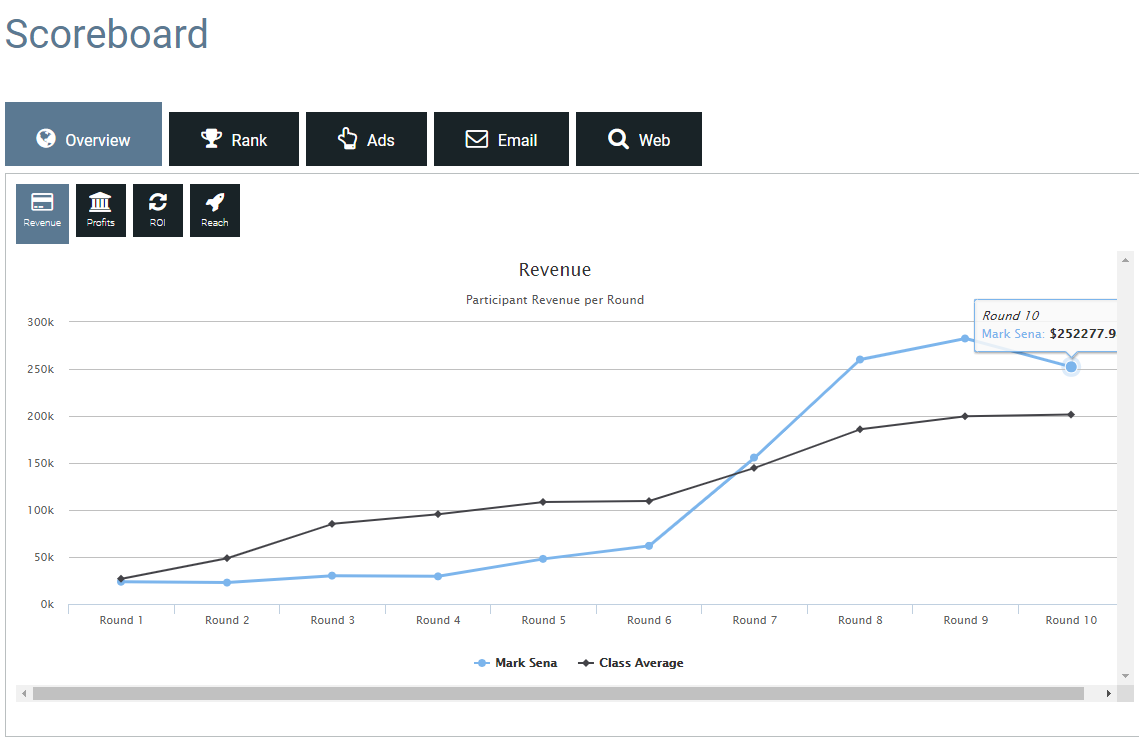Image resolution: width=1139 pixels, height=740 pixels.
Task: Show the Revenue chart button with card icon
Action: pyautogui.click(x=42, y=214)
